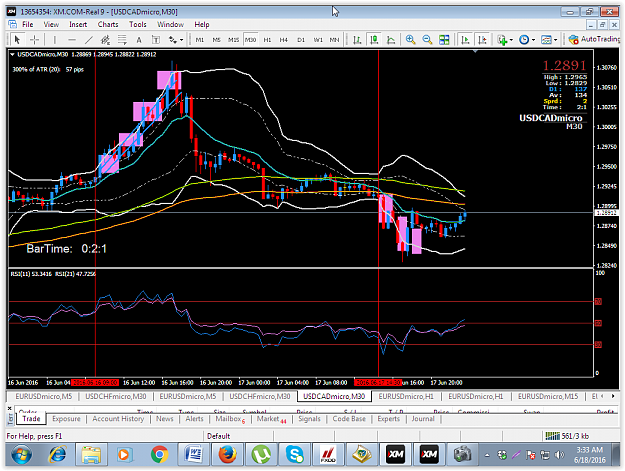Open the Charts menu
Screen dimensions: 625x471
click(x=108, y=24)
